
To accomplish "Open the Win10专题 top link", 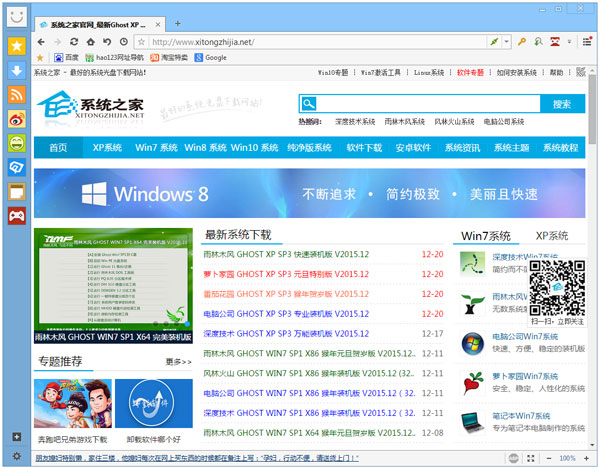I will pos(333,73).
